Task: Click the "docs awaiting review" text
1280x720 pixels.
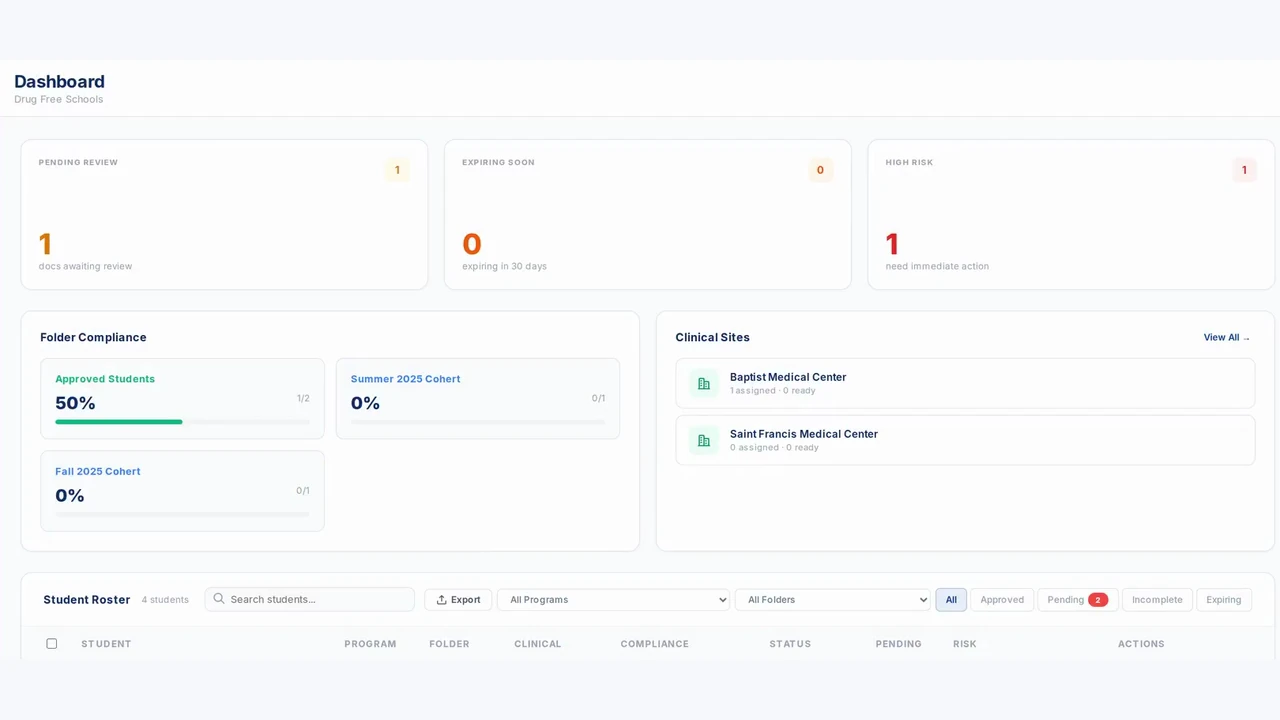Action: click(85, 267)
